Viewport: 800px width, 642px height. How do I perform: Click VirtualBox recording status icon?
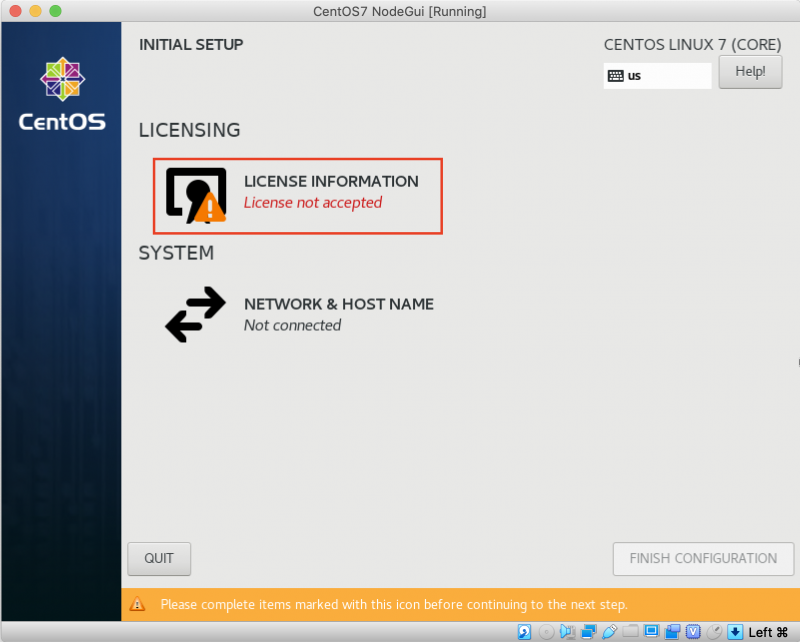672,632
